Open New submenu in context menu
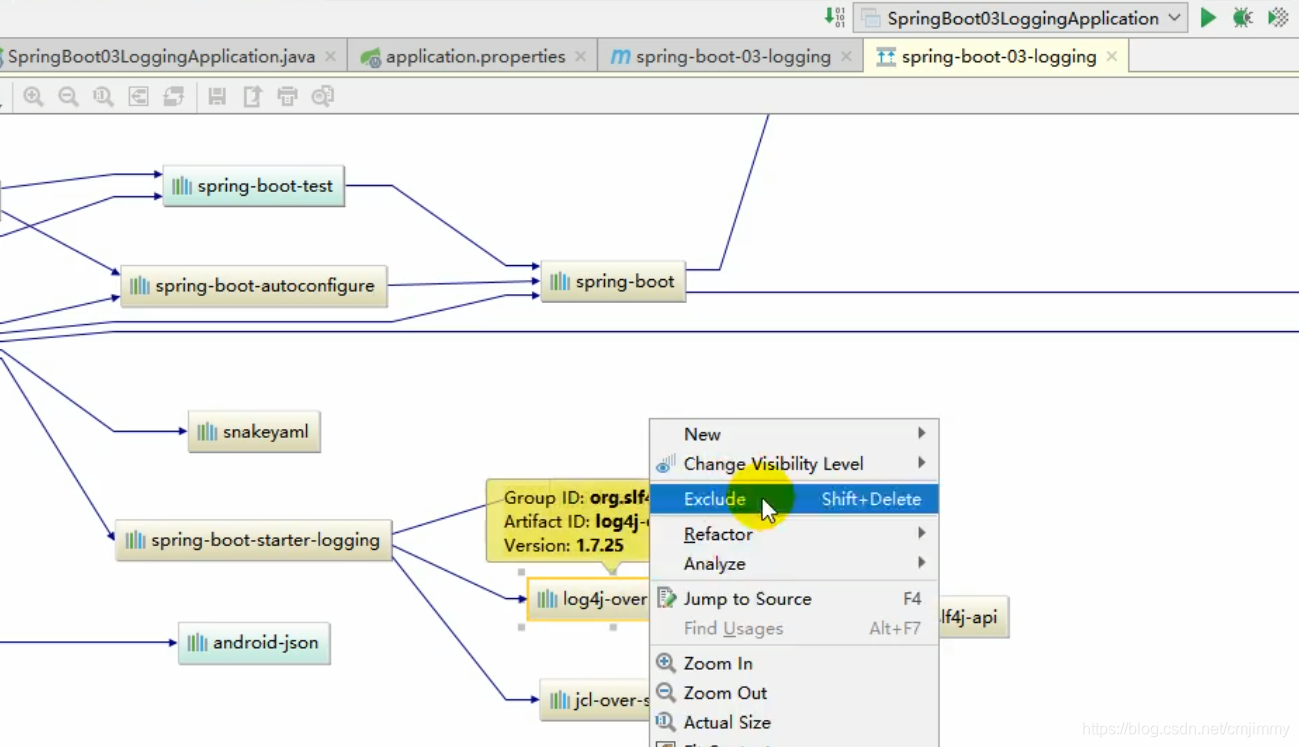Viewport: 1299px width, 747px height. [x=794, y=434]
